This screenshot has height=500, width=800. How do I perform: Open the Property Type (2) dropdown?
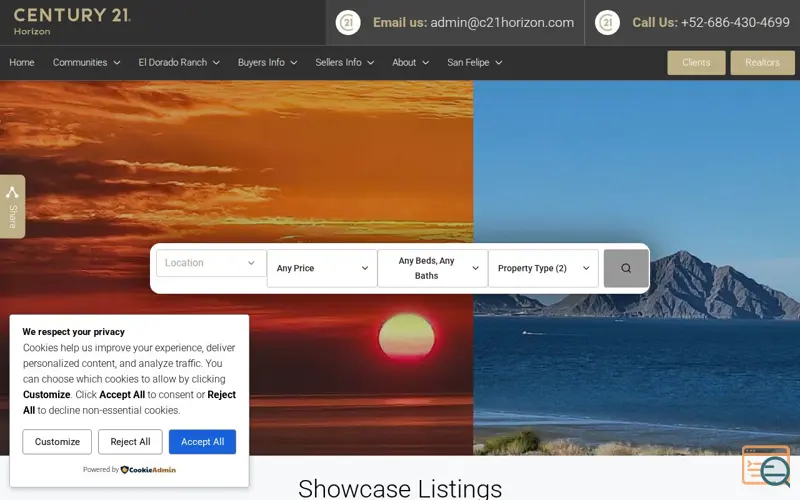tap(543, 268)
